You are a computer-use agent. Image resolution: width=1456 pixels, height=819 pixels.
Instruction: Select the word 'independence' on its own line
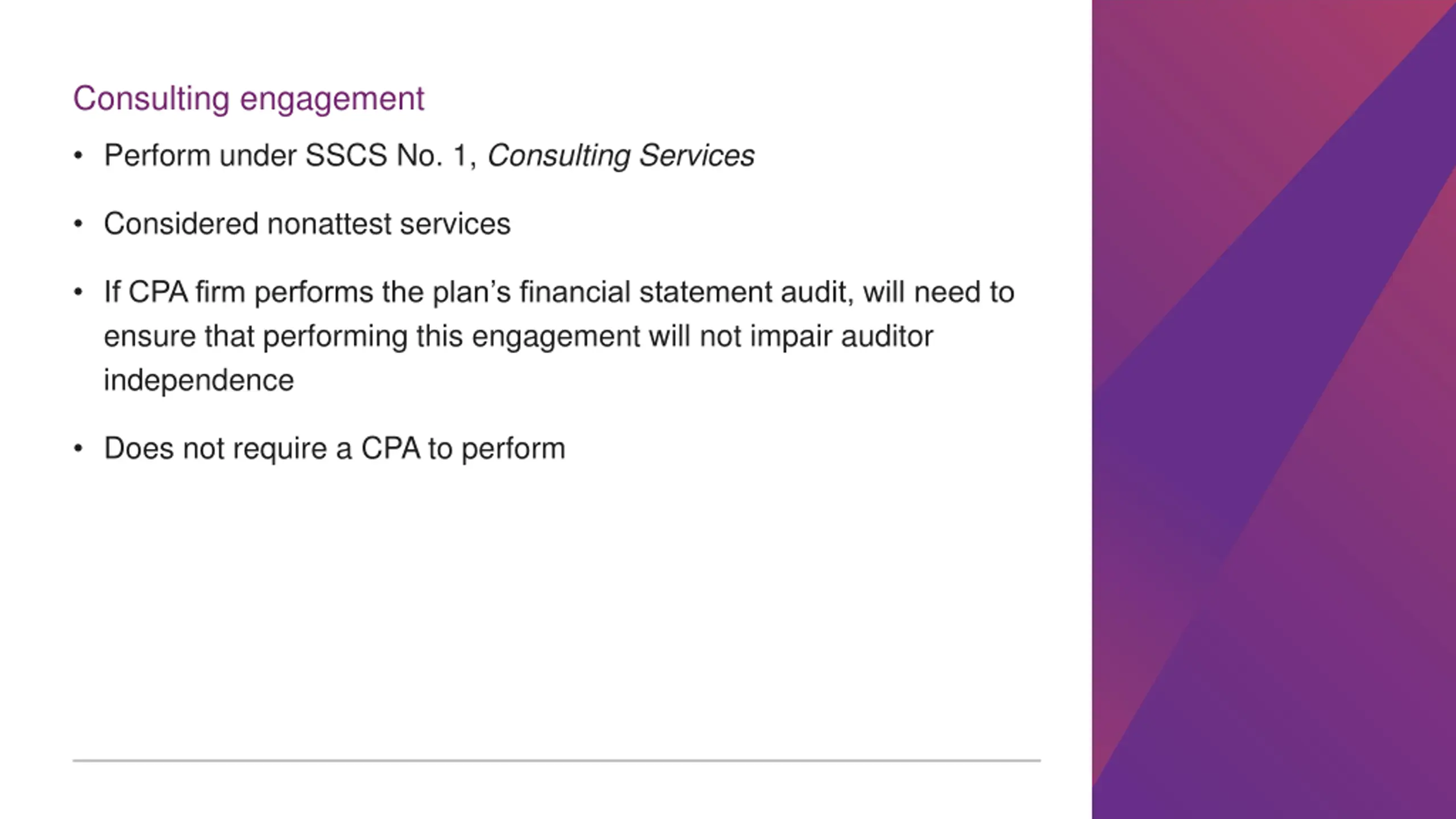(x=199, y=380)
